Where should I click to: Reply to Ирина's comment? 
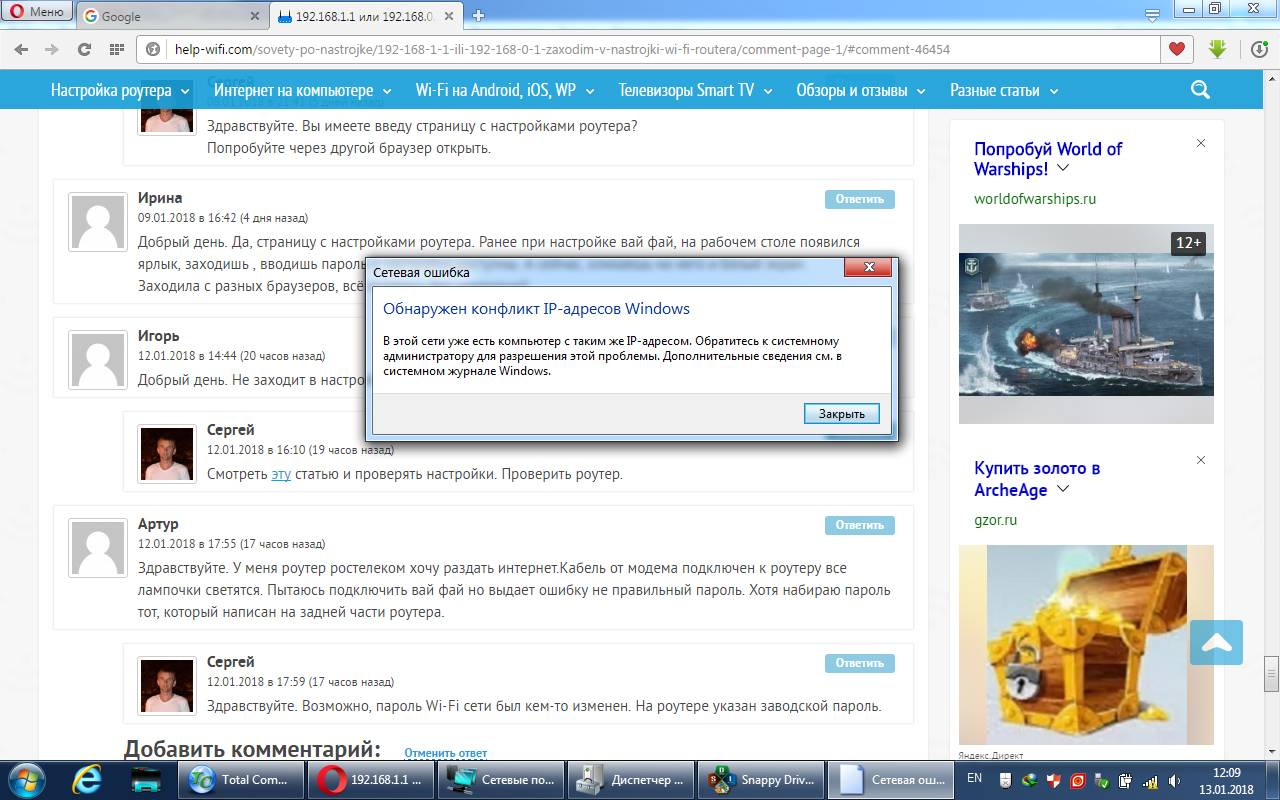[860, 199]
